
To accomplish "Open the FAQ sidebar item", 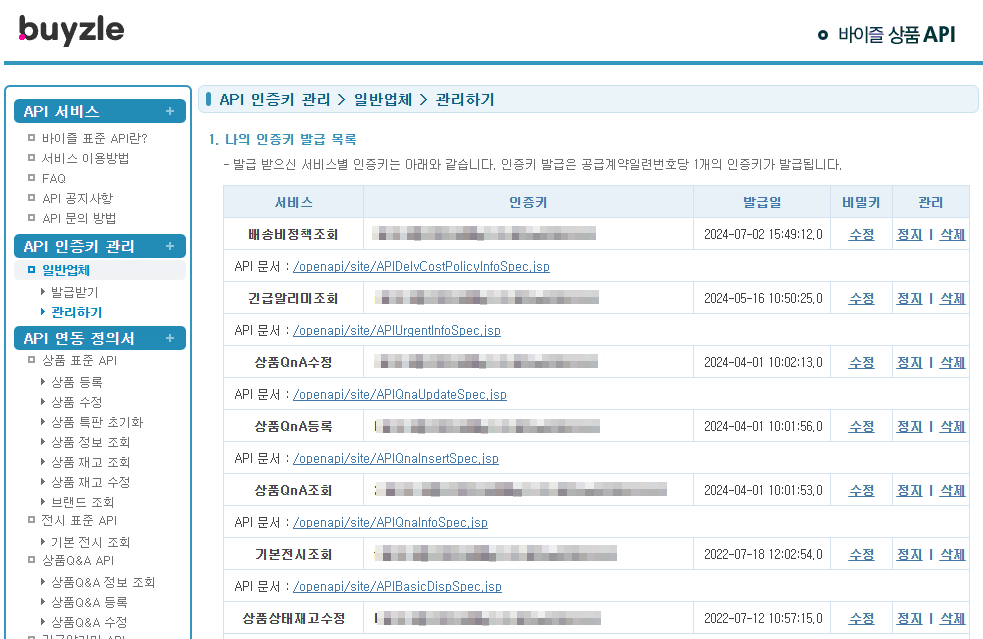I will (54, 178).
